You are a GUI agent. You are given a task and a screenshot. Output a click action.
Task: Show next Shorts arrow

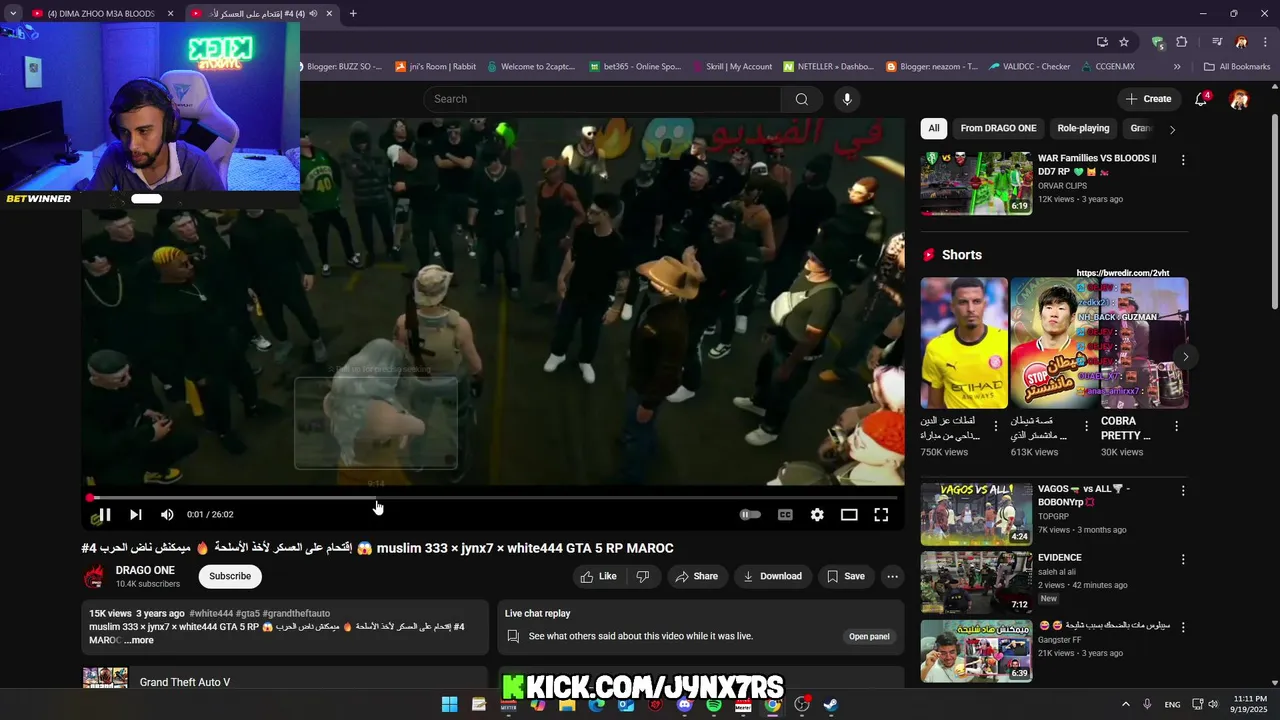(x=1185, y=357)
